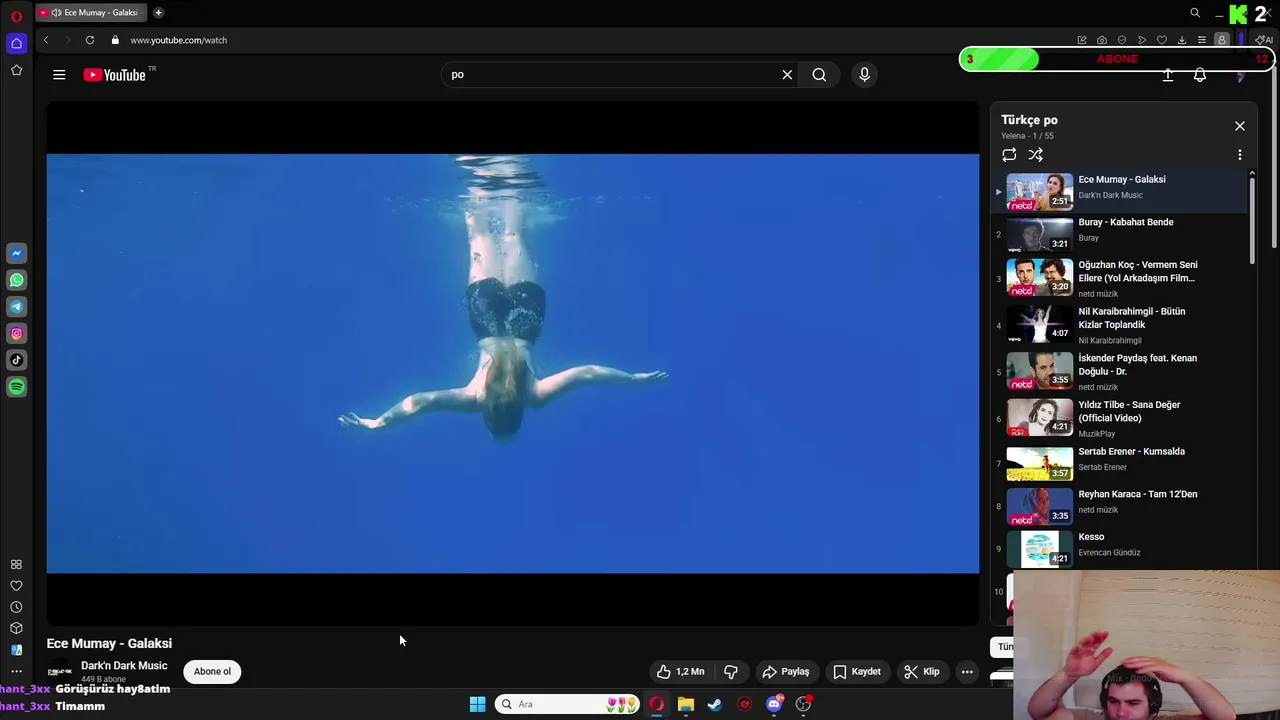Screen dimensions: 1280x720
Task: Open Opera sidebar history clock icon
Action: pyautogui.click(x=16, y=607)
